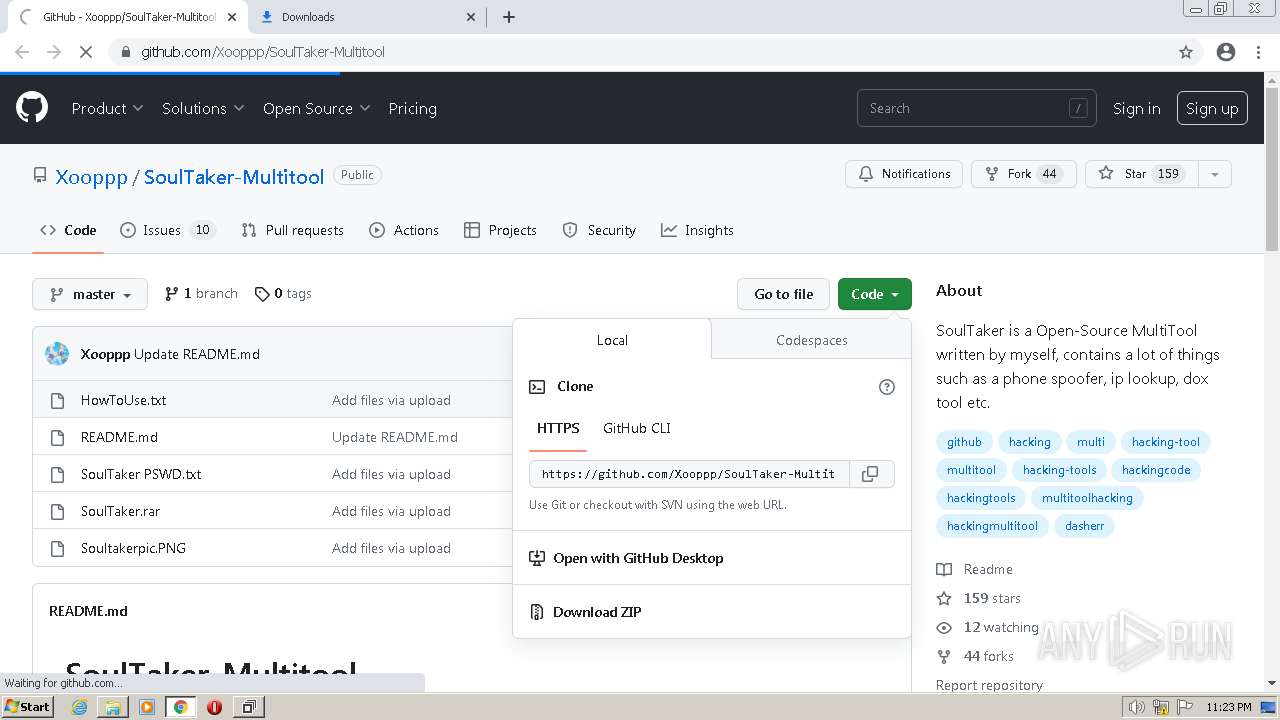1280x720 pixels.
Task: Open the Pricing page
Action: point(412,108)
